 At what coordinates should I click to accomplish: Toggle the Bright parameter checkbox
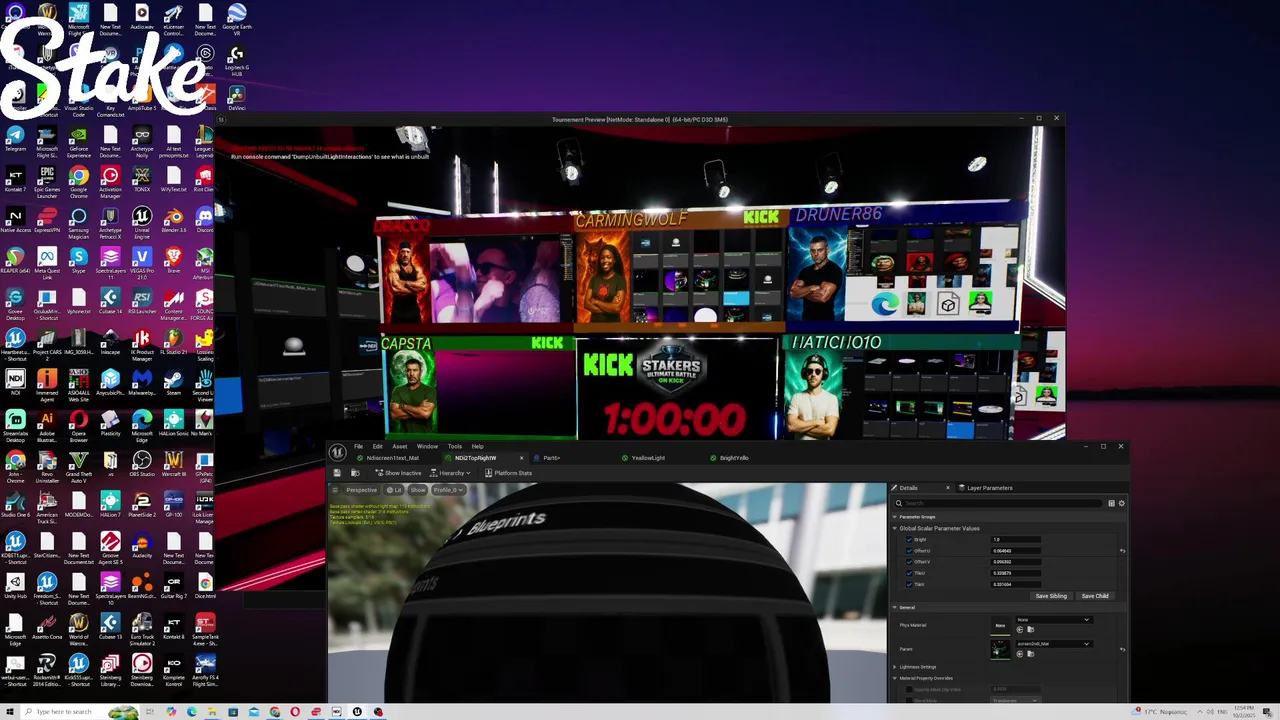[909, 540]
